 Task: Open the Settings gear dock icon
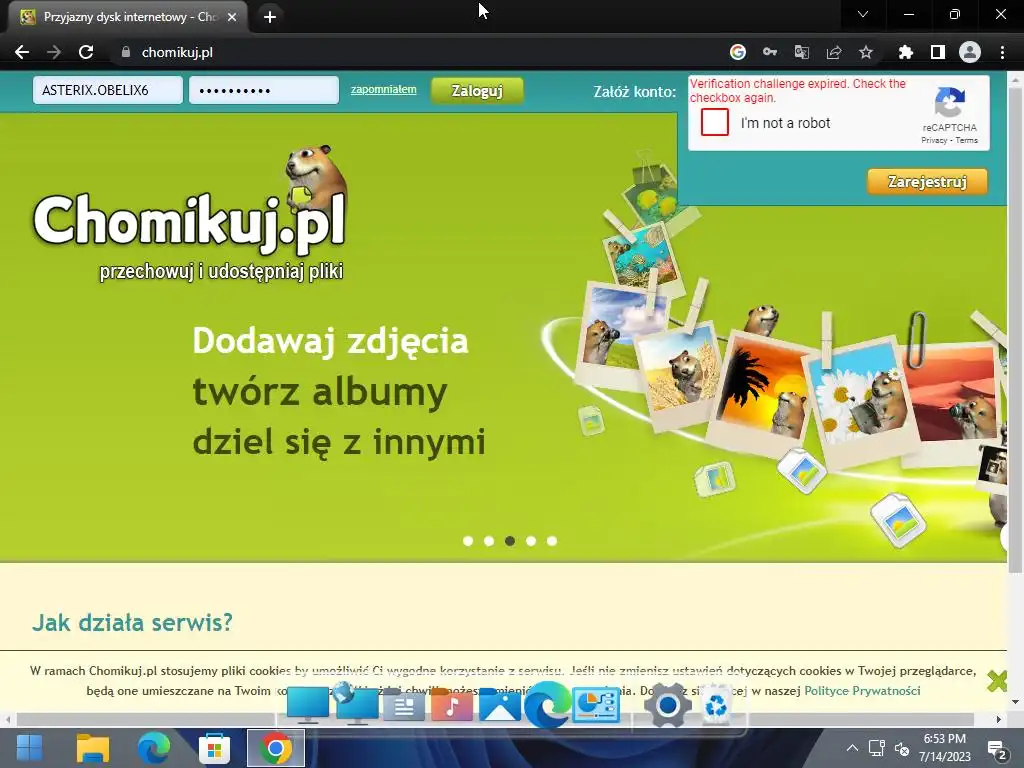(667, 705)
